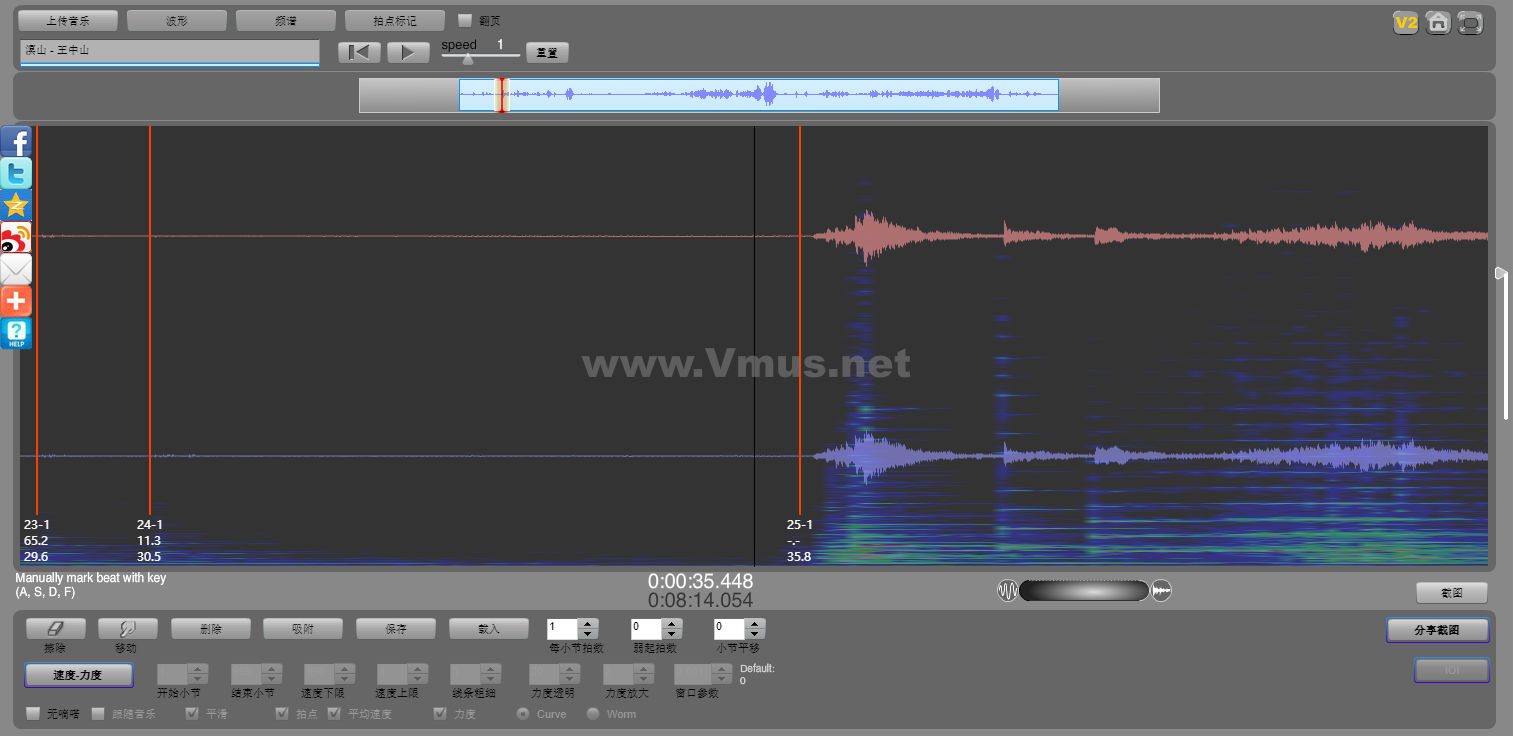Increase the 弱起拍数 pickup-beats stepper value
This screenshot has height=736, width=1513.
click(x=672, y=624)
